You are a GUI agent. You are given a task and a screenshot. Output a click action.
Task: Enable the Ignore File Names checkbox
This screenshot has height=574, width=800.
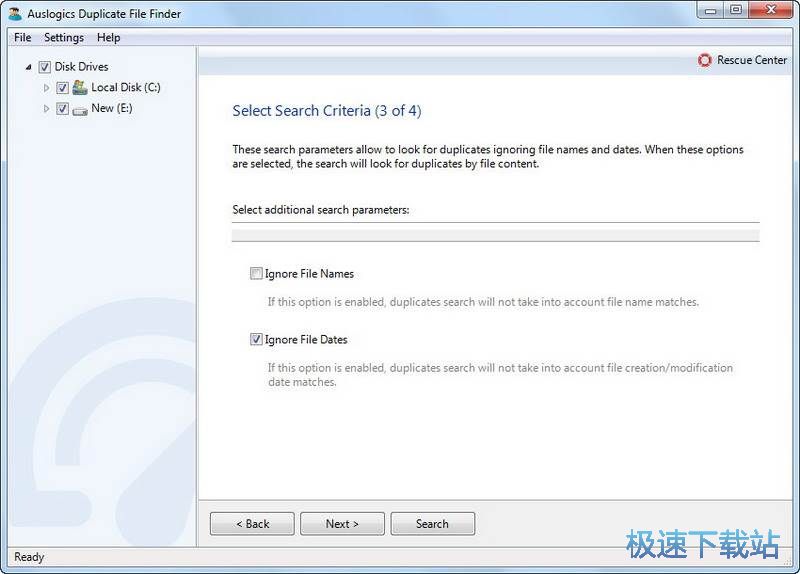click(256, 273)
